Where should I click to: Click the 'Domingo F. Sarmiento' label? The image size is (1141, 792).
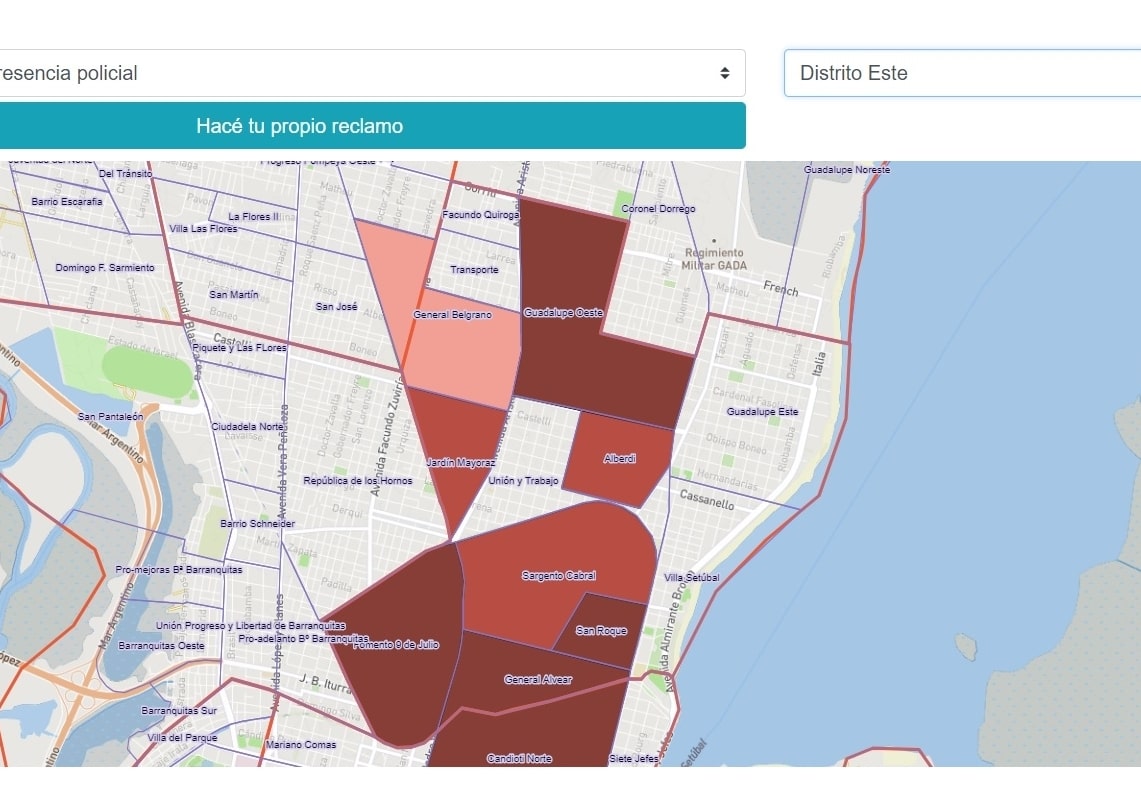point(105,267)
